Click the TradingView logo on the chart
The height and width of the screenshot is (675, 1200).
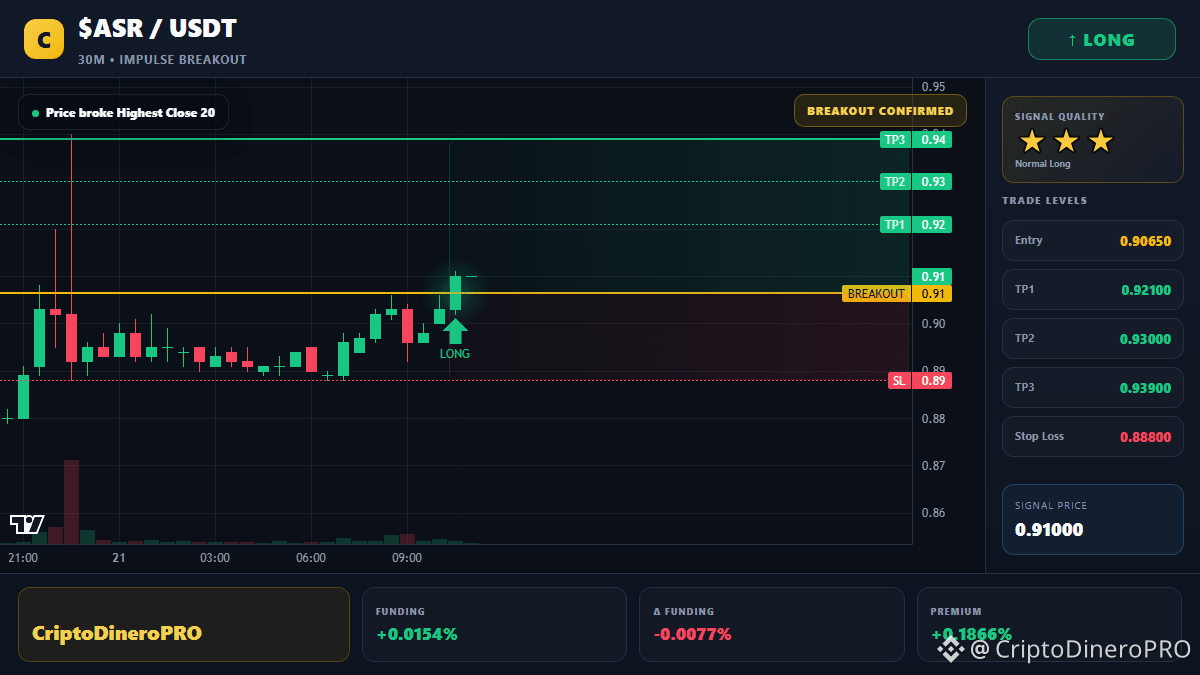pyautogui.click(x=27, y=524)
